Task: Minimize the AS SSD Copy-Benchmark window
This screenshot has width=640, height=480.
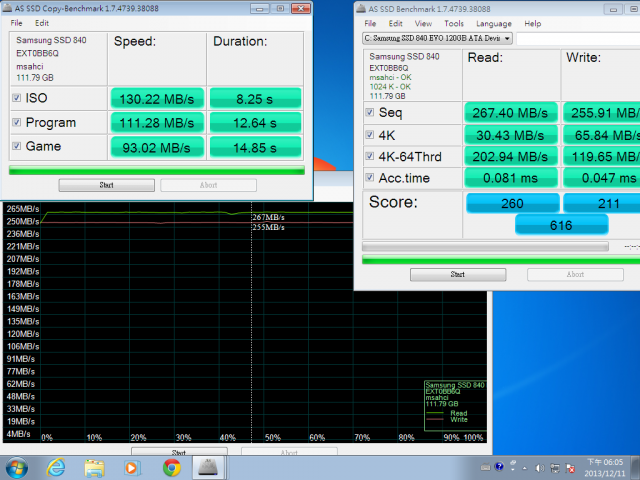Action: tap(260, 8)
